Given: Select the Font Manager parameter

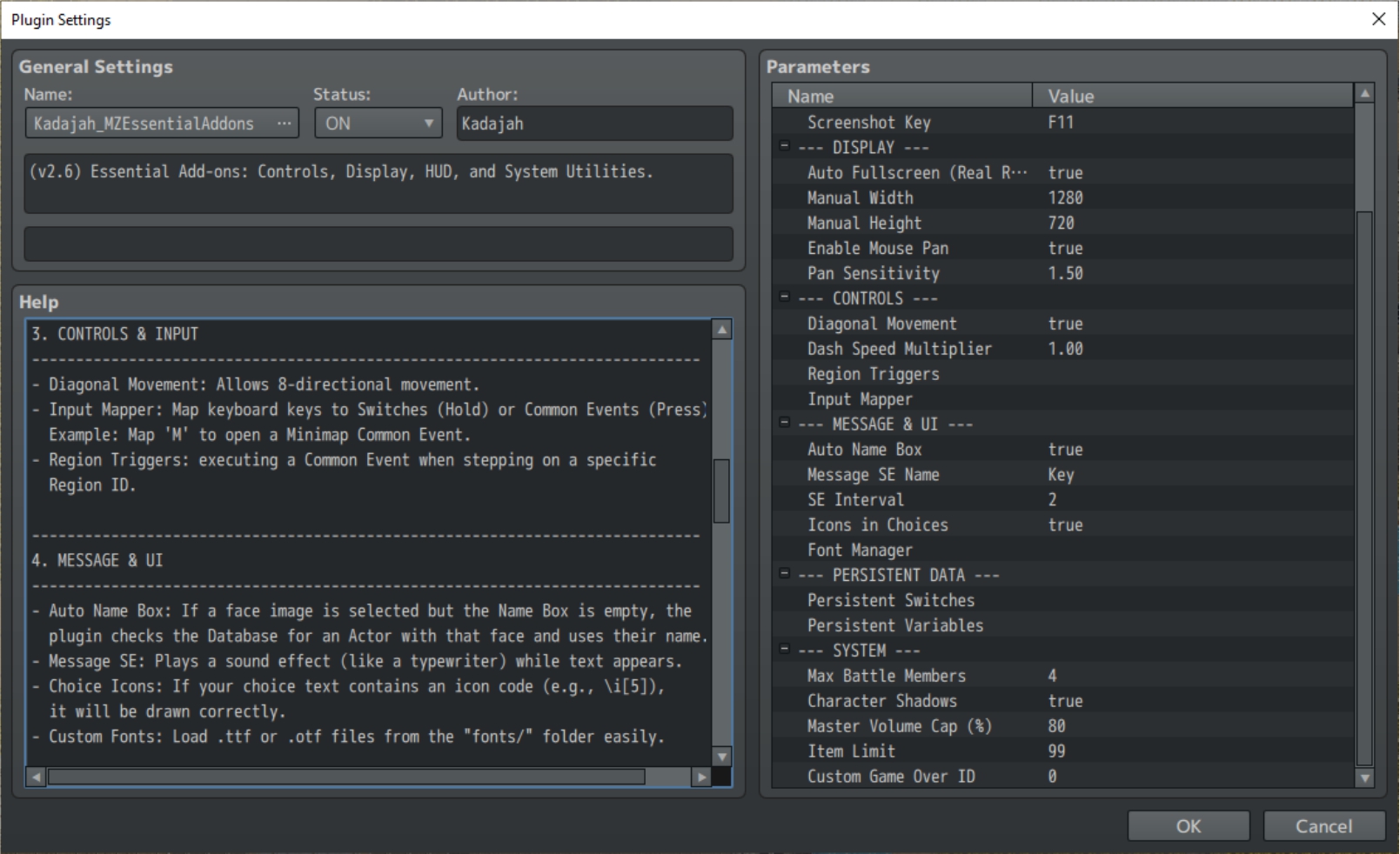Looking at the screenshot, I should click(x=1062, y=550).
